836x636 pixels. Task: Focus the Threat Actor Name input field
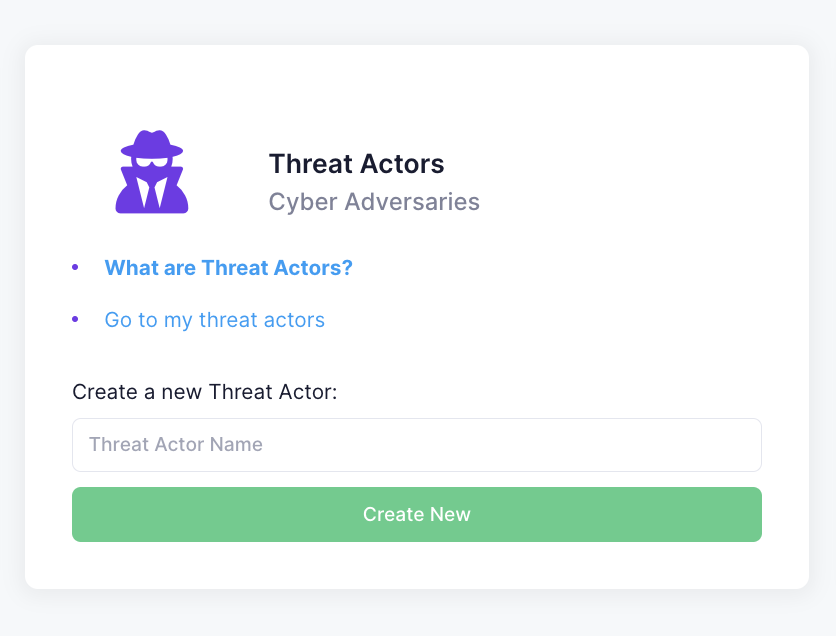417,445
